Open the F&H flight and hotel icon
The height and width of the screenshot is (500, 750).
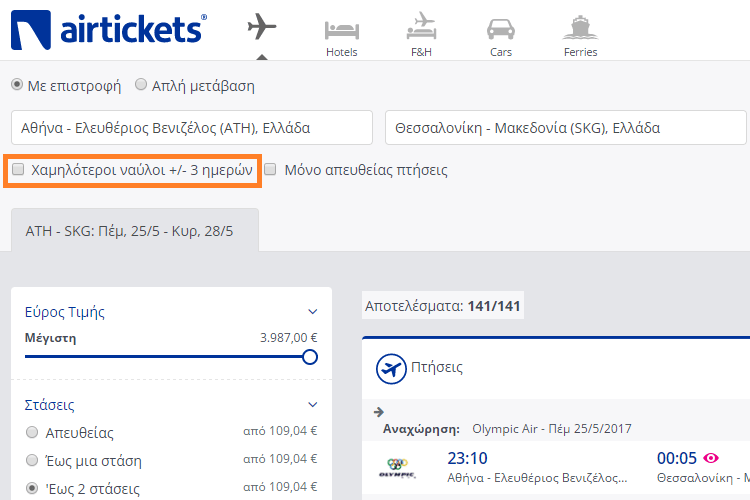(421, 26)
